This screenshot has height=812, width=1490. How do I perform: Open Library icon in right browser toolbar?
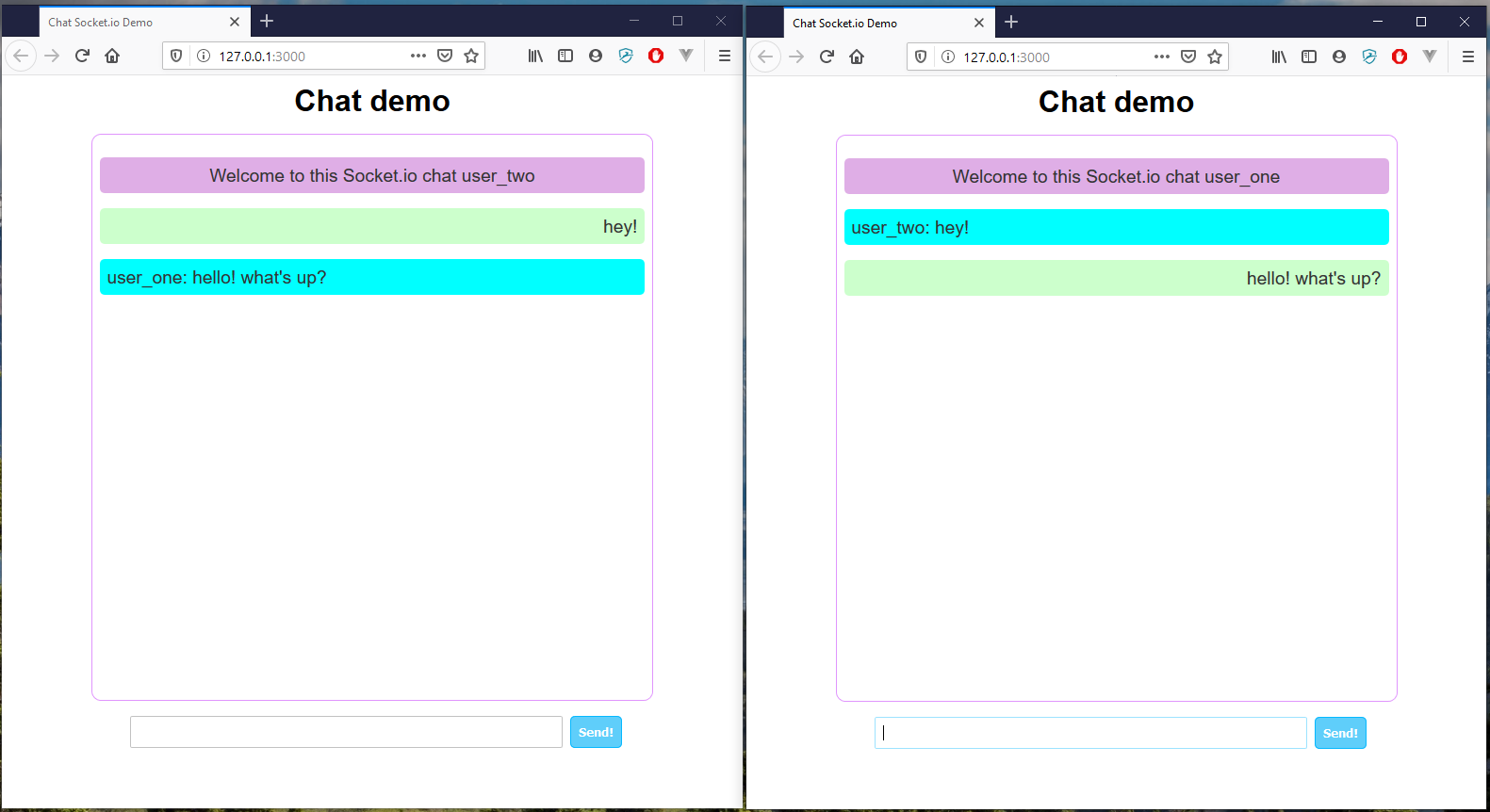pos(1279,57)
